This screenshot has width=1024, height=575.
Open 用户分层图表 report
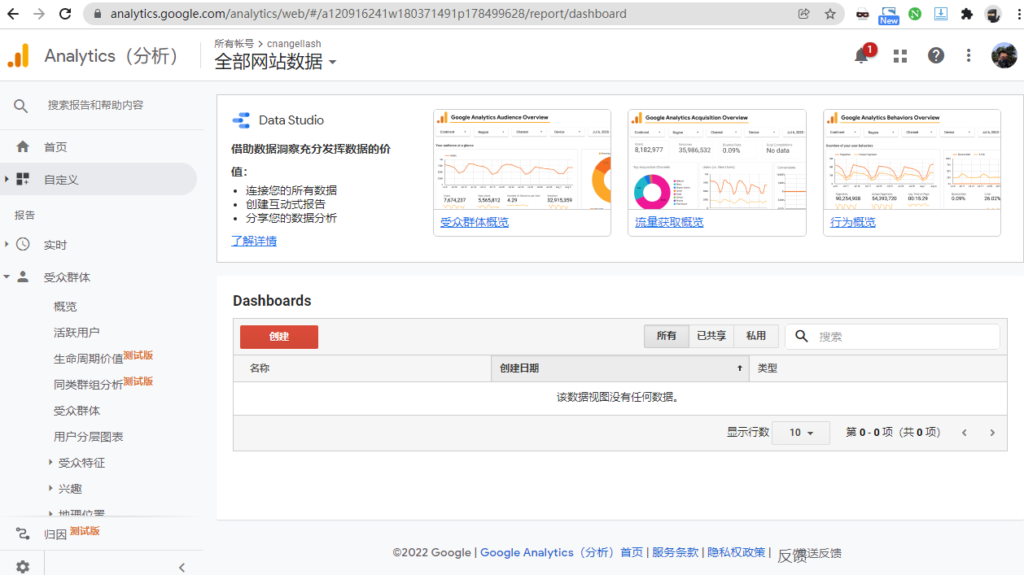tap(88, 437)
